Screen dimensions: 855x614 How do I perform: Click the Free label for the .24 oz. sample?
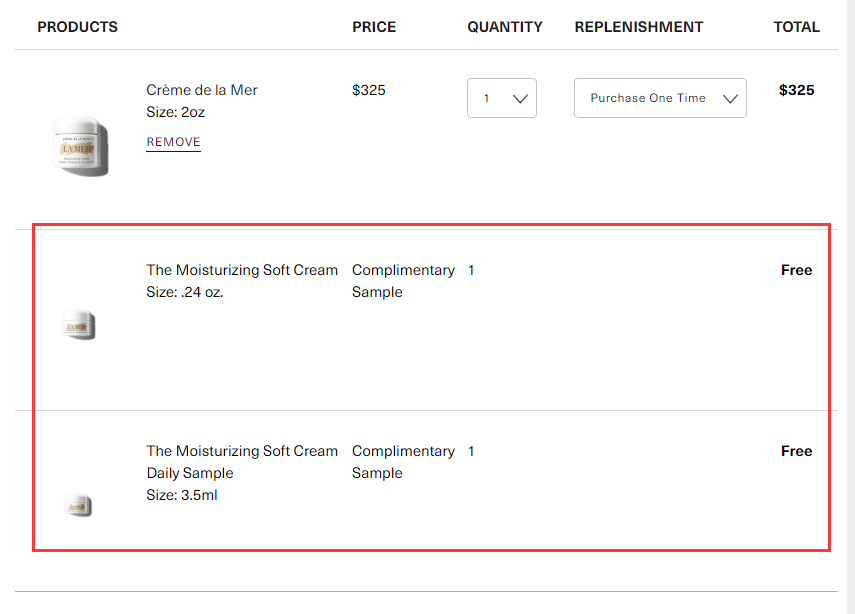[x=797, y=270]
